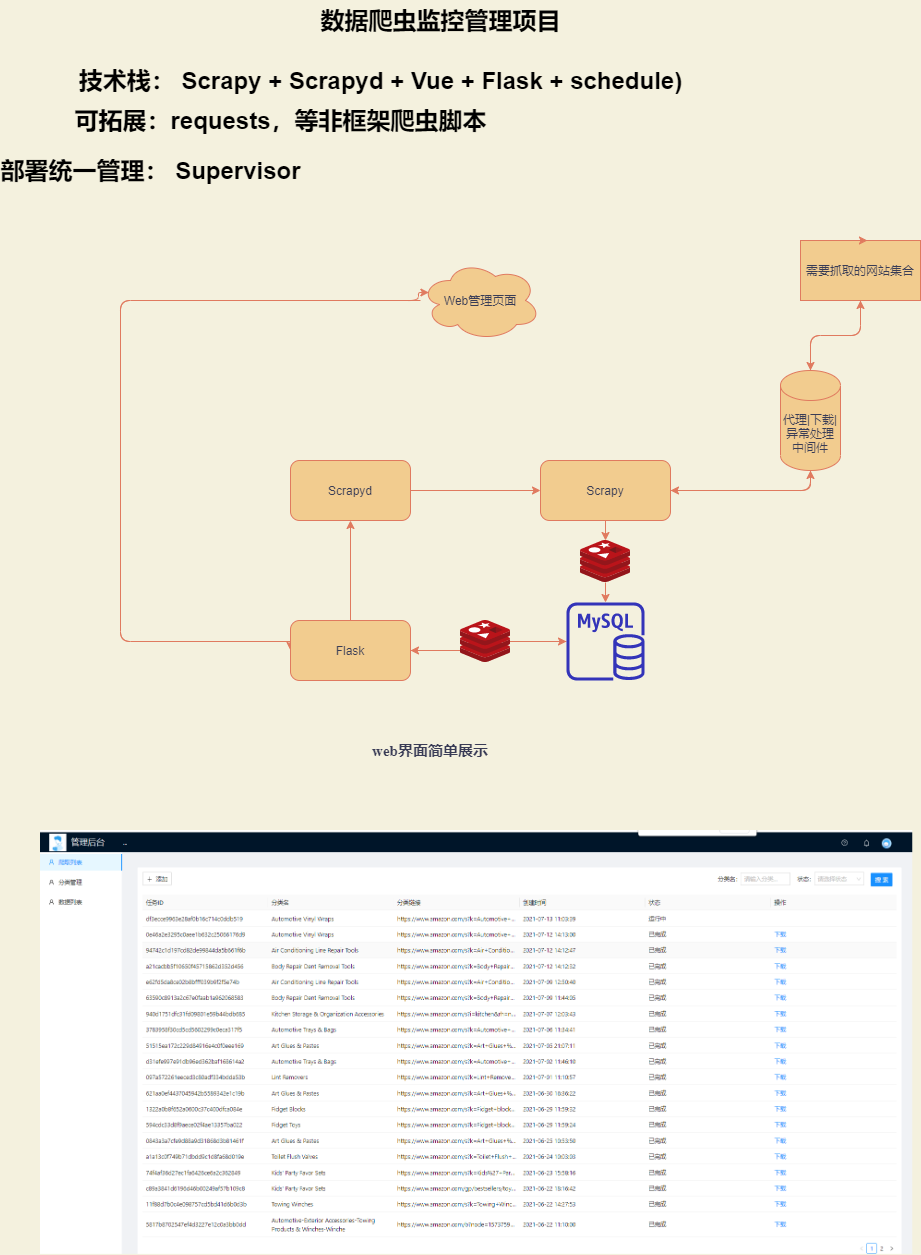Screen dimensions: 921x1255
Task: Click the Scrapy box in the diagram
Action: tap(605, 490)
